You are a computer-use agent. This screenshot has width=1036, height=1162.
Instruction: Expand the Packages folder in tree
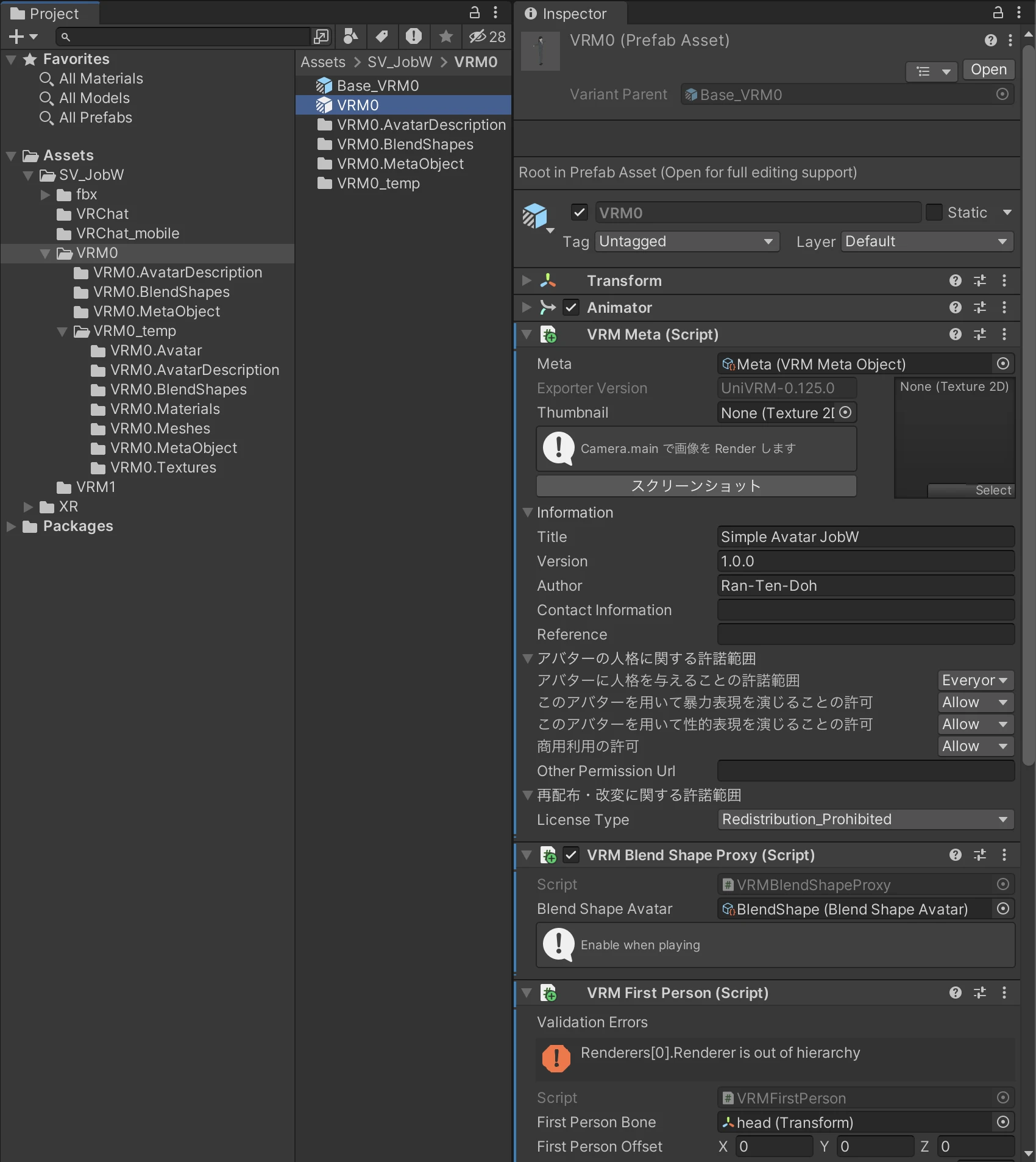(x=11, y=526)
